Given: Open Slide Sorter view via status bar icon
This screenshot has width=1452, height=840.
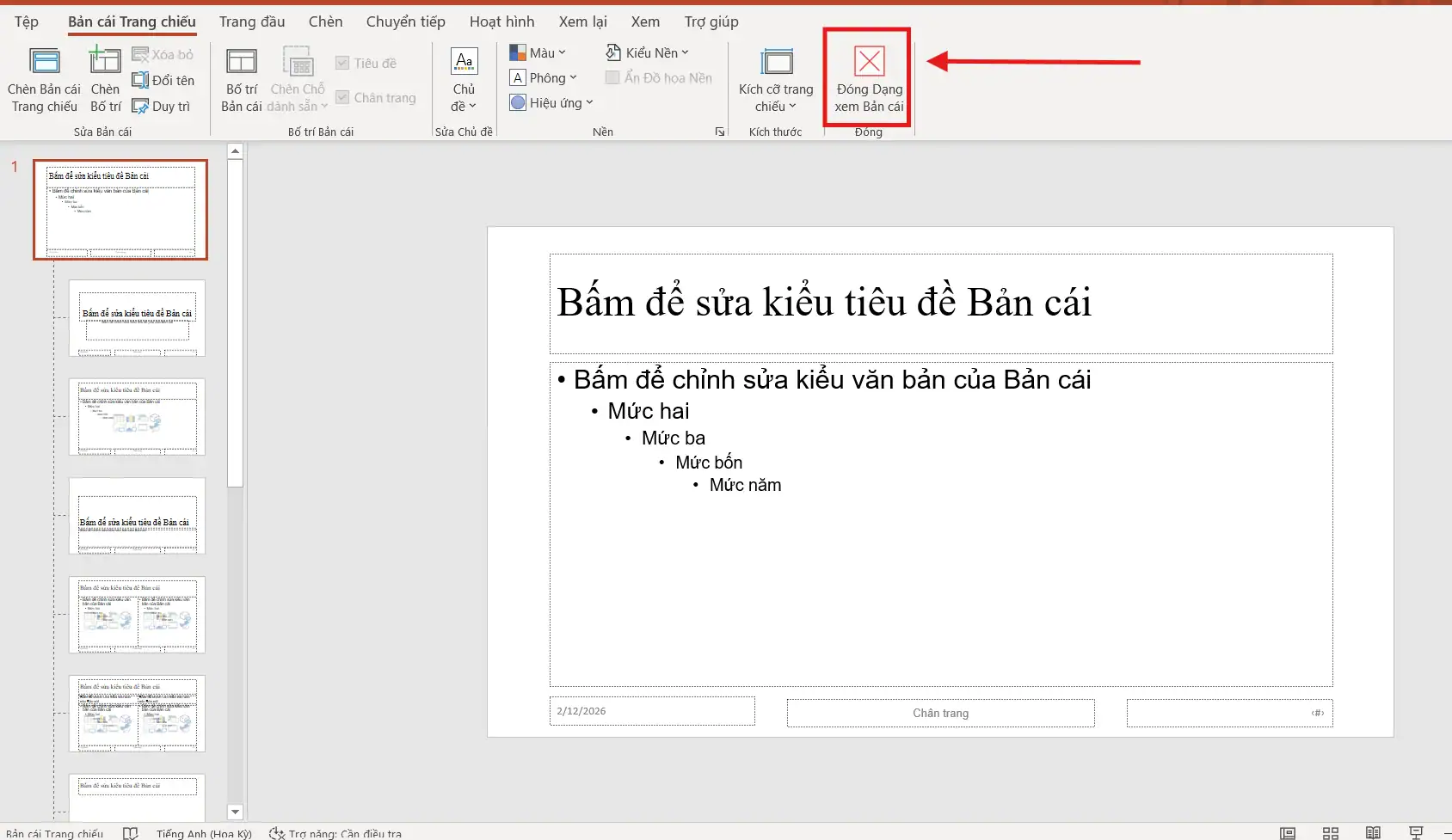Looking at the screenshot, I should click(x=1330, y=833).
